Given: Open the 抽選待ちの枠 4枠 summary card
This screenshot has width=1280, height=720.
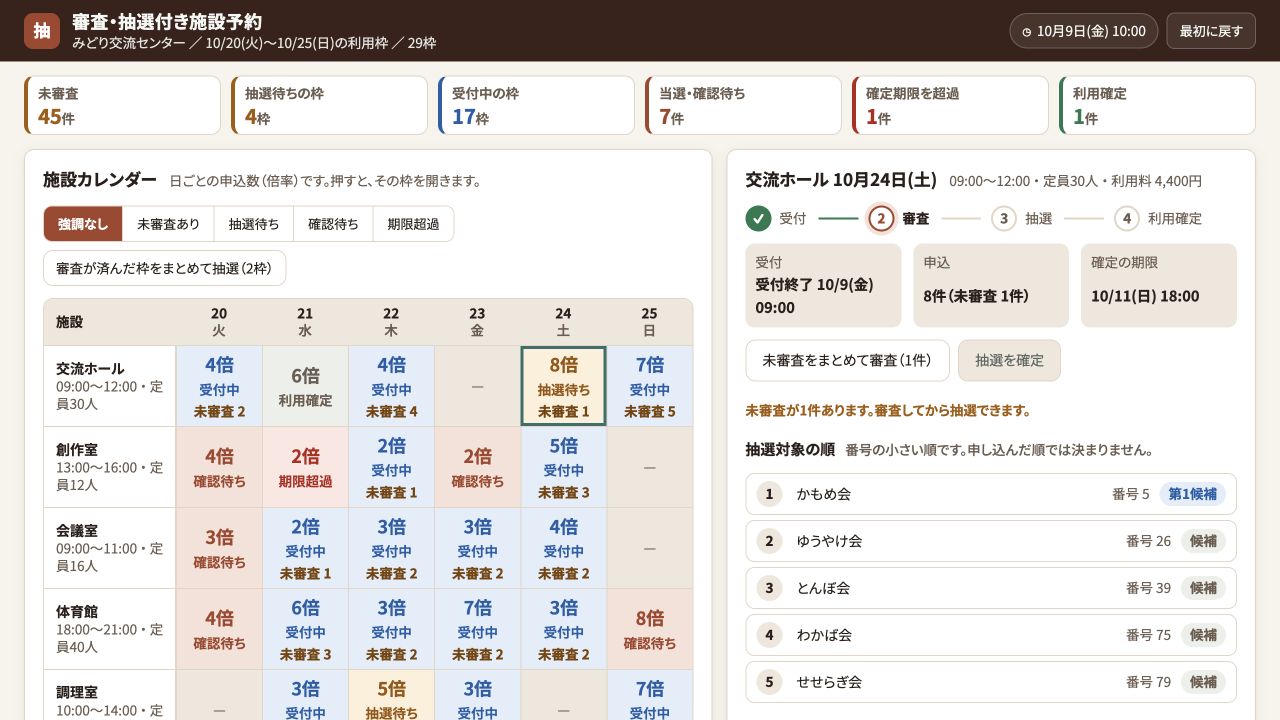Looking at the screenshot, I should tap(329, 105).
